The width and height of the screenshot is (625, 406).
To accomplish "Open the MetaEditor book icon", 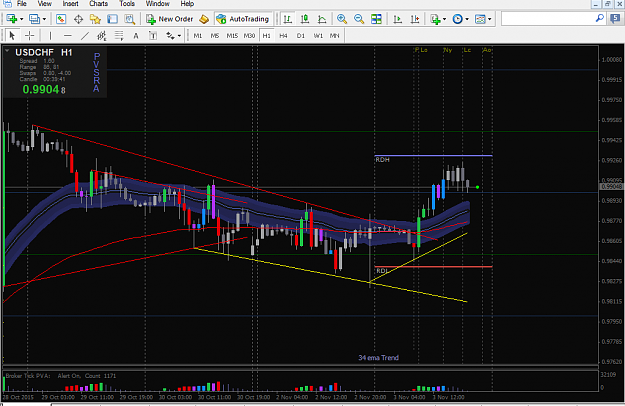I will [x=204, y=19].
